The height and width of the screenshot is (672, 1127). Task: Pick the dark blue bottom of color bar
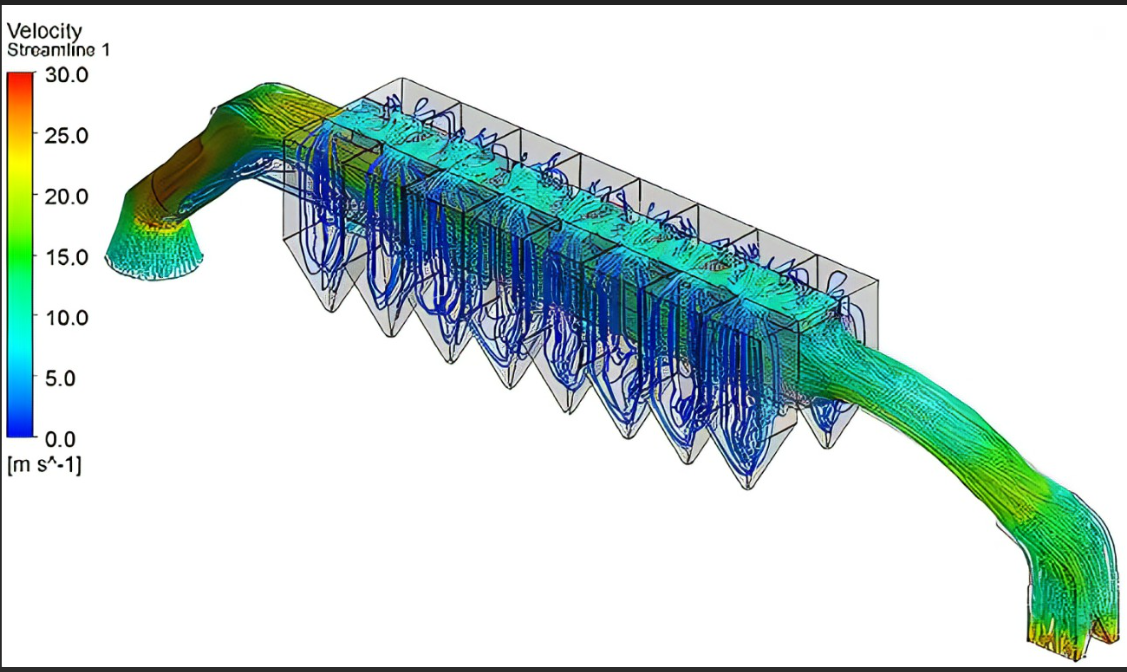coord(21,428)
